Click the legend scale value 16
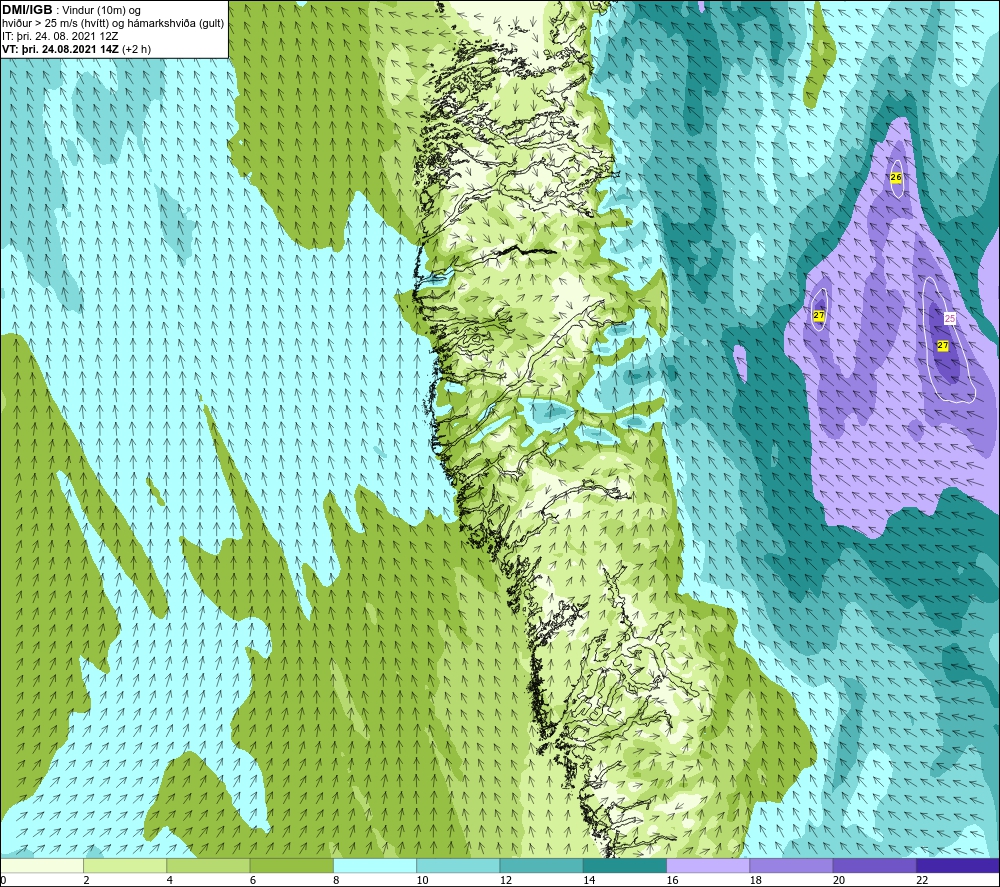This screenshot has width=1000, height=887. click(x=672, y=881)
